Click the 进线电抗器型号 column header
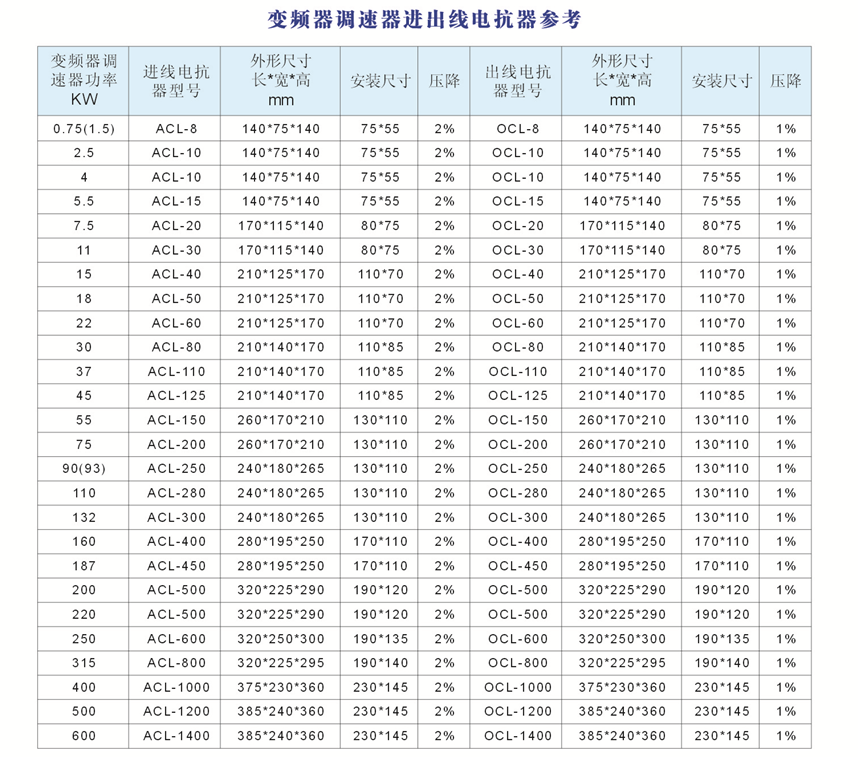The image size is (858, 757). click(176, 81)
